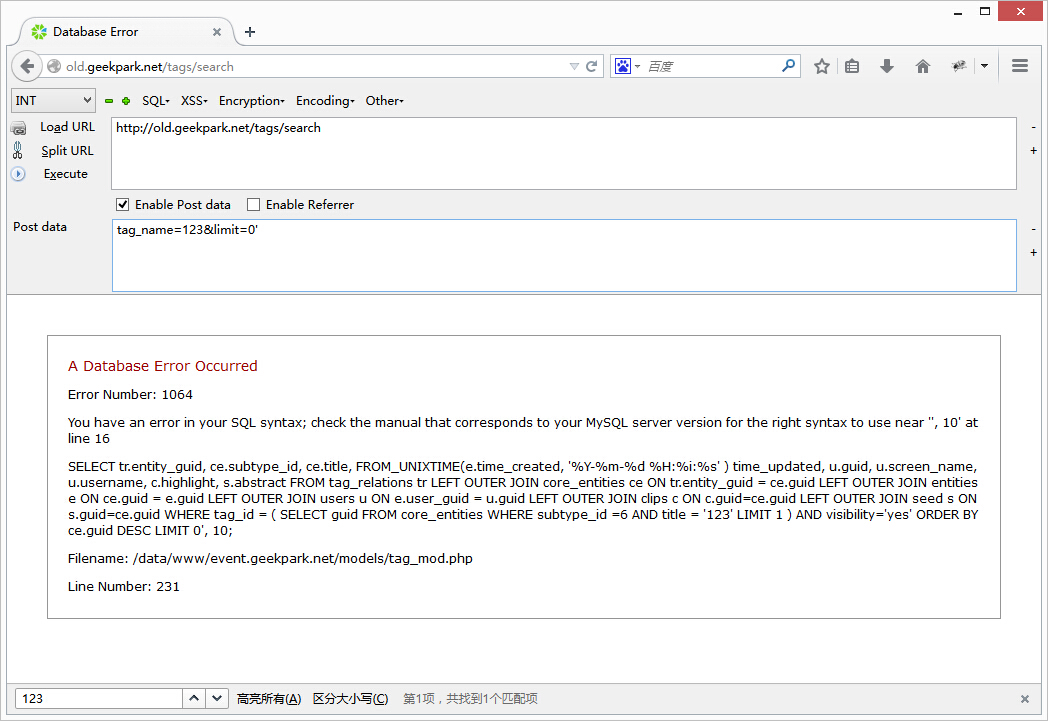The image size is (1048, 721).
Task: Click the Baidu search input field
Action: point(710,66)
